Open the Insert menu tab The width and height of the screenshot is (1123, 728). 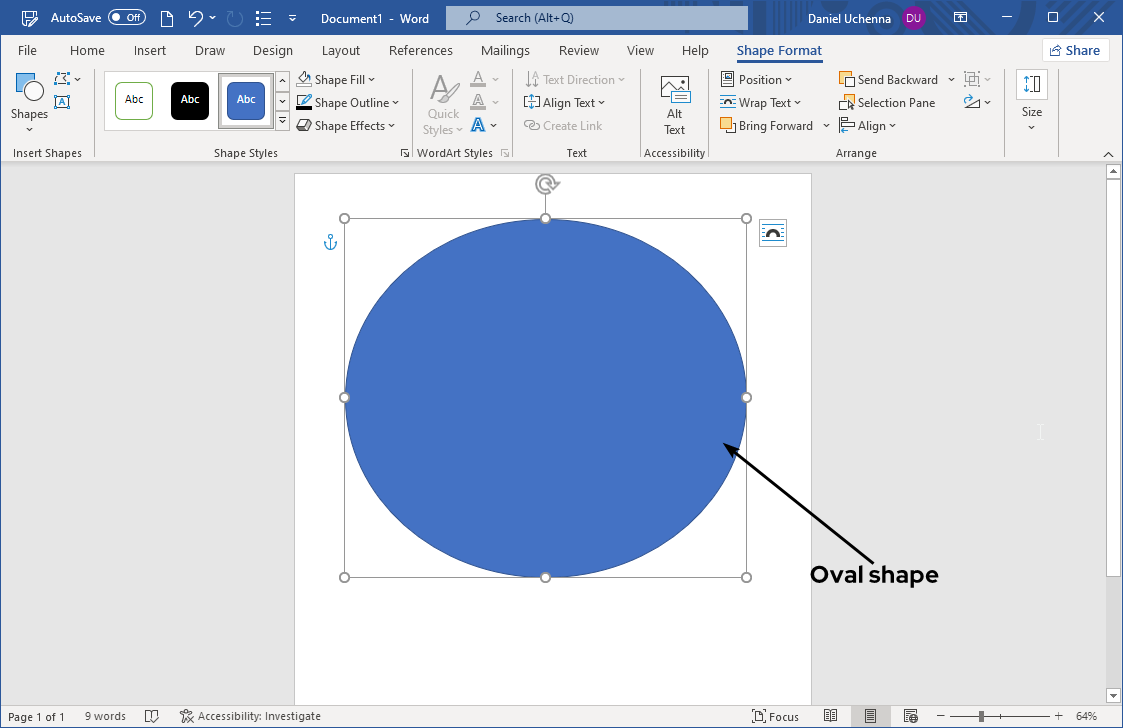pos(149,50)
